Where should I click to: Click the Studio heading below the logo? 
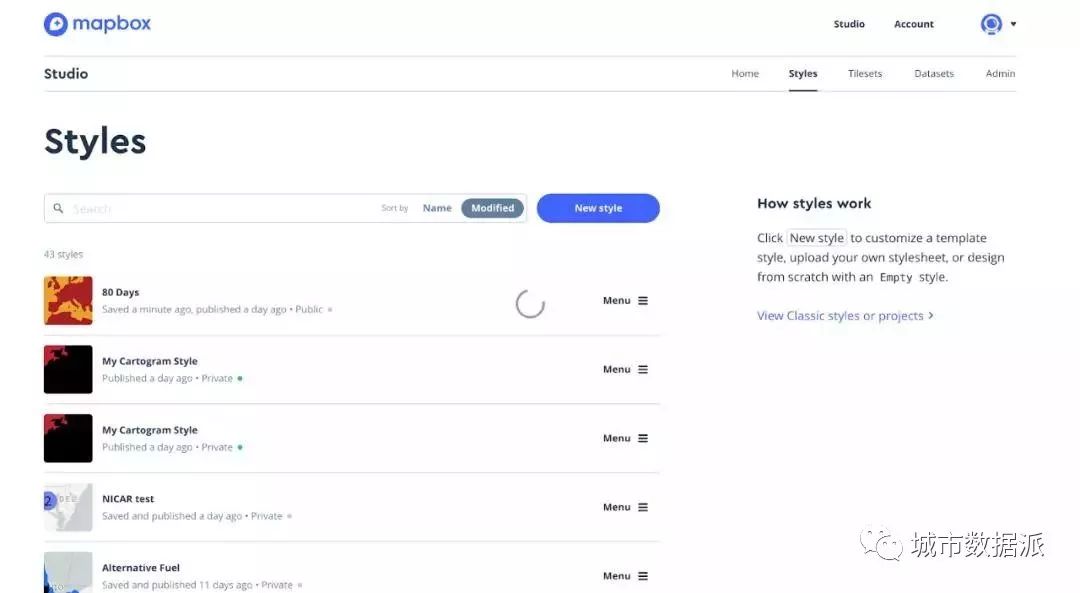click(66, 74)
